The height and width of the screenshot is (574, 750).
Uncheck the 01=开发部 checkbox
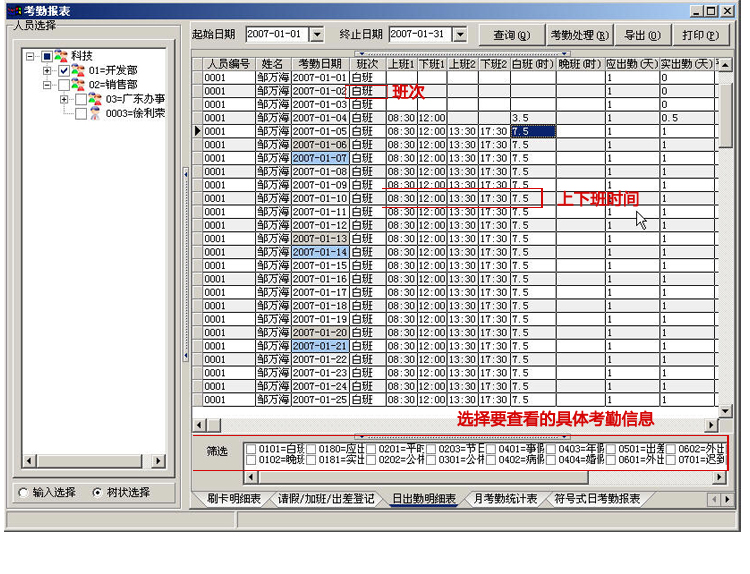pyautogui.click(x=64, y=72)
